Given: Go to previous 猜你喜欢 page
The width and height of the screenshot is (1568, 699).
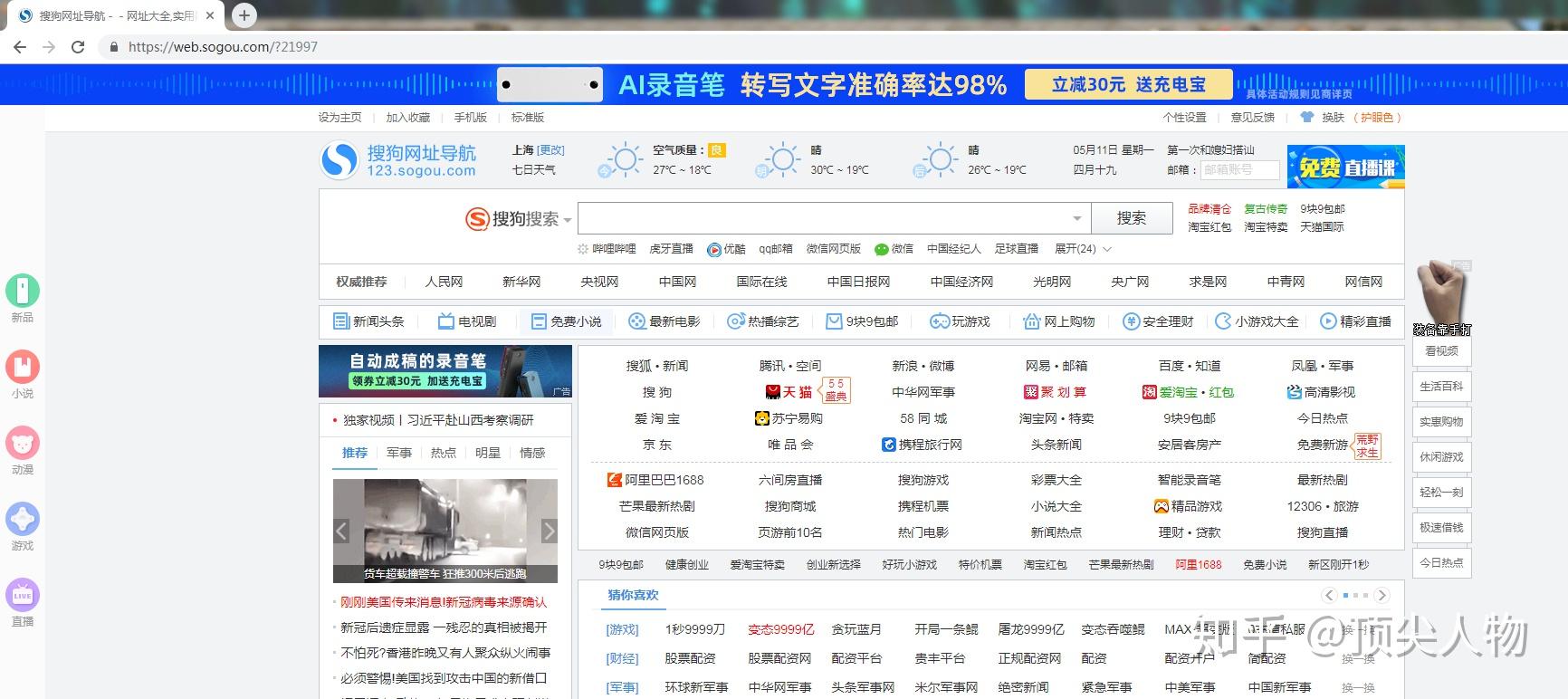Looking at the screenshot, I should (1329, 595).
